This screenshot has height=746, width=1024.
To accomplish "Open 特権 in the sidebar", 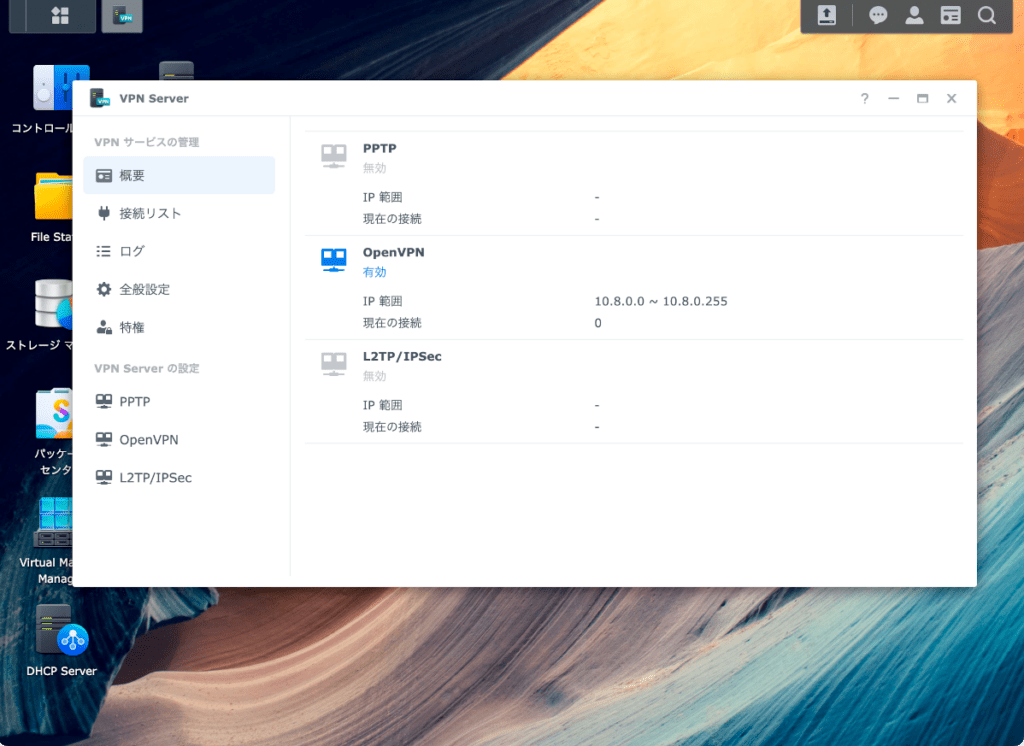I will (x=179, y=327).
